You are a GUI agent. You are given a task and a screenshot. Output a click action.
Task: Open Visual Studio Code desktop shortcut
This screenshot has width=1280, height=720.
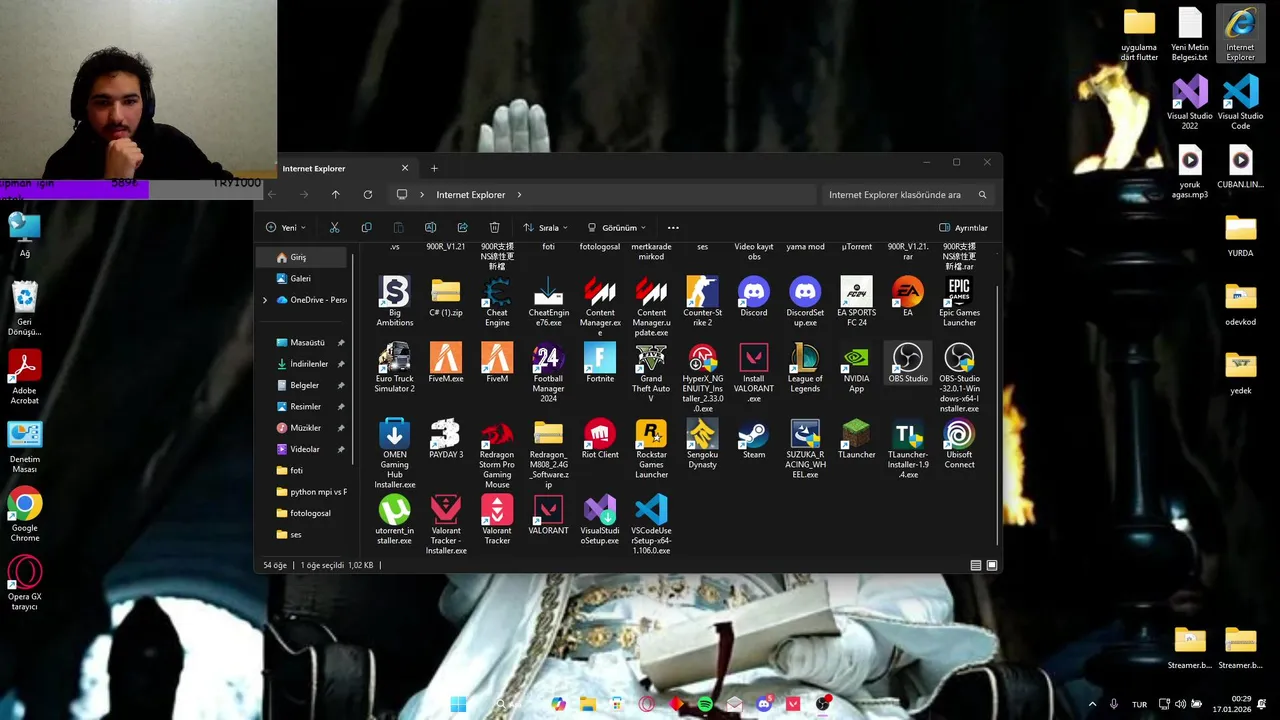coord(1241,101)
